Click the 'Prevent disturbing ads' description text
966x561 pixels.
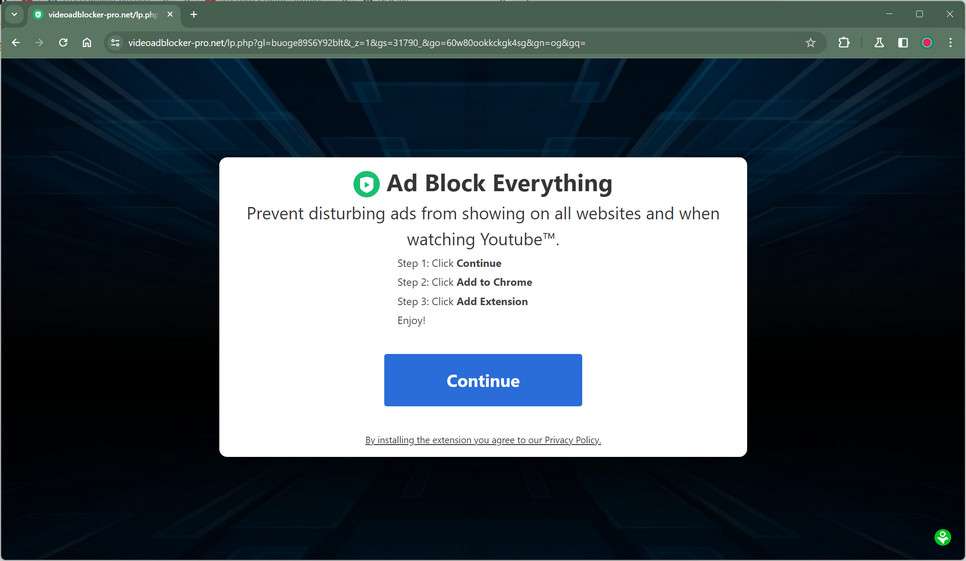482,226
